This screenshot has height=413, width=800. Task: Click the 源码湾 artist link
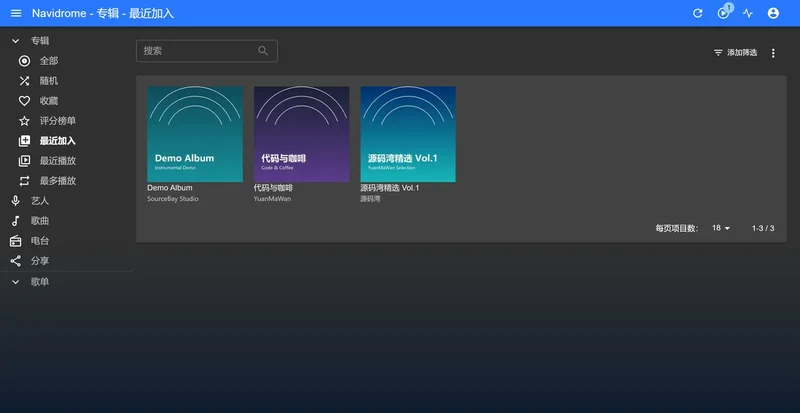coord(370,199)
